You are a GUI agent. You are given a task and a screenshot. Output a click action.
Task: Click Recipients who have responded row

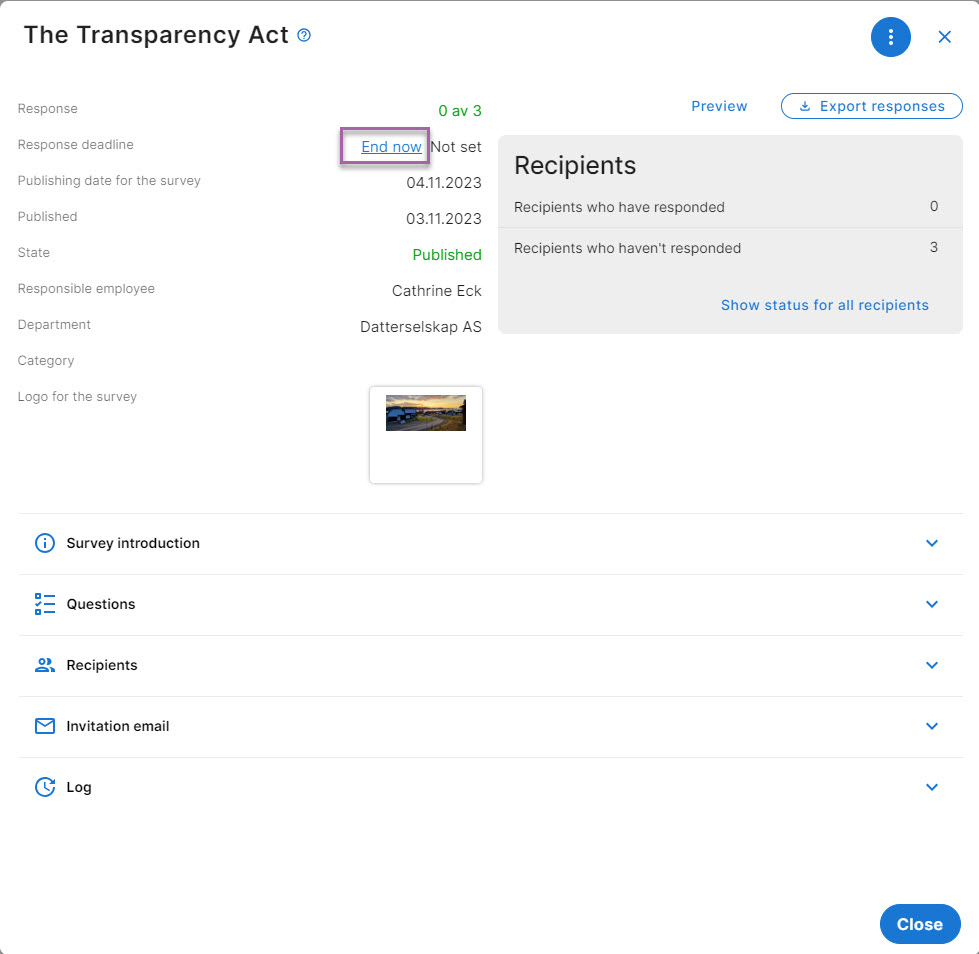coord(730,207)
